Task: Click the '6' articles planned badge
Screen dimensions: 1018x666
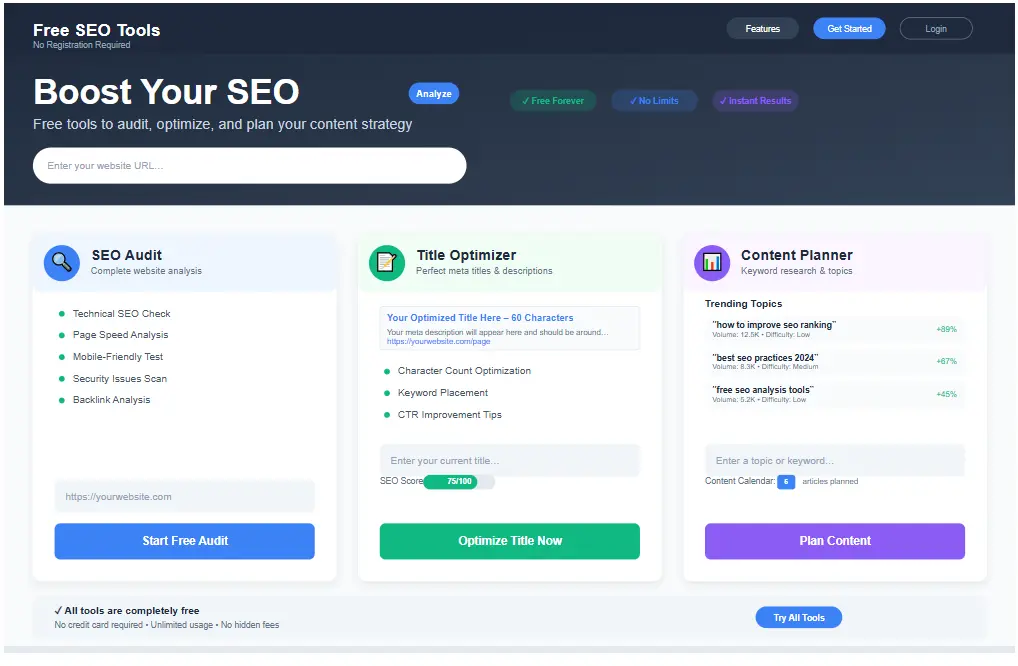Action: tap(786, 482)
